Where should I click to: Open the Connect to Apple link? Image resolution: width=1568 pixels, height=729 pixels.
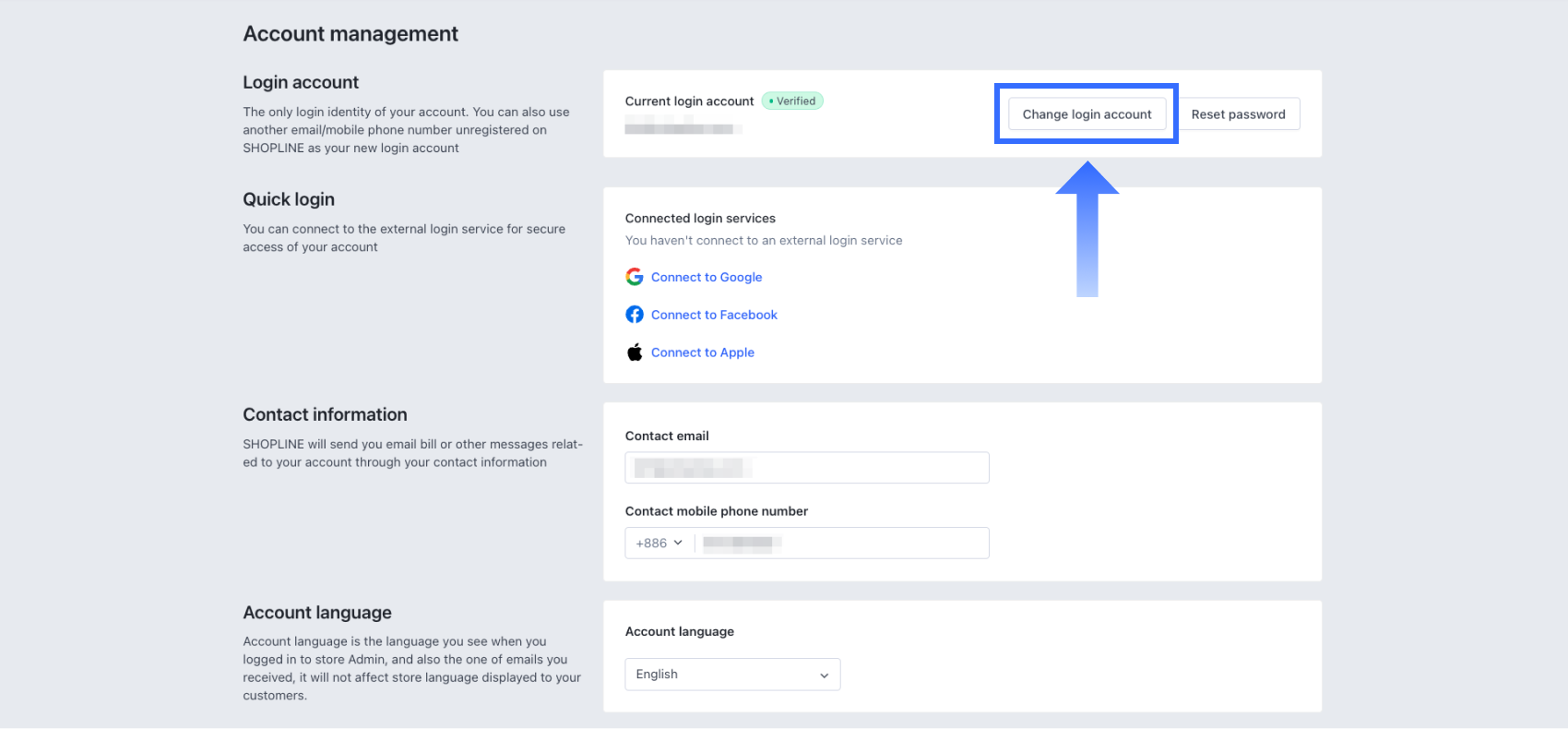click(703, 353)
